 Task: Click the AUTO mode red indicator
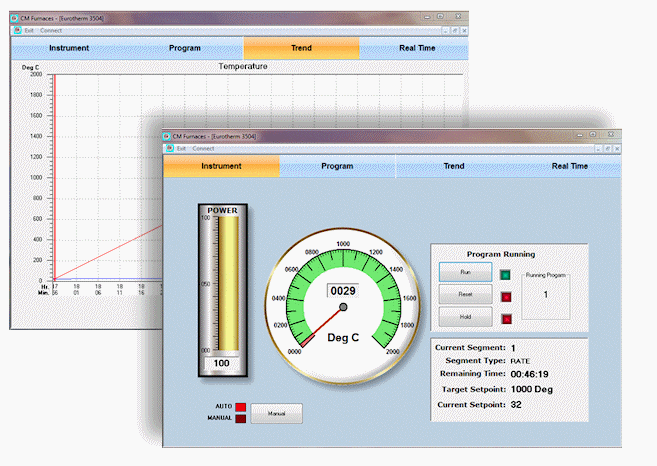pyautogui.click(x=241, y=407)
